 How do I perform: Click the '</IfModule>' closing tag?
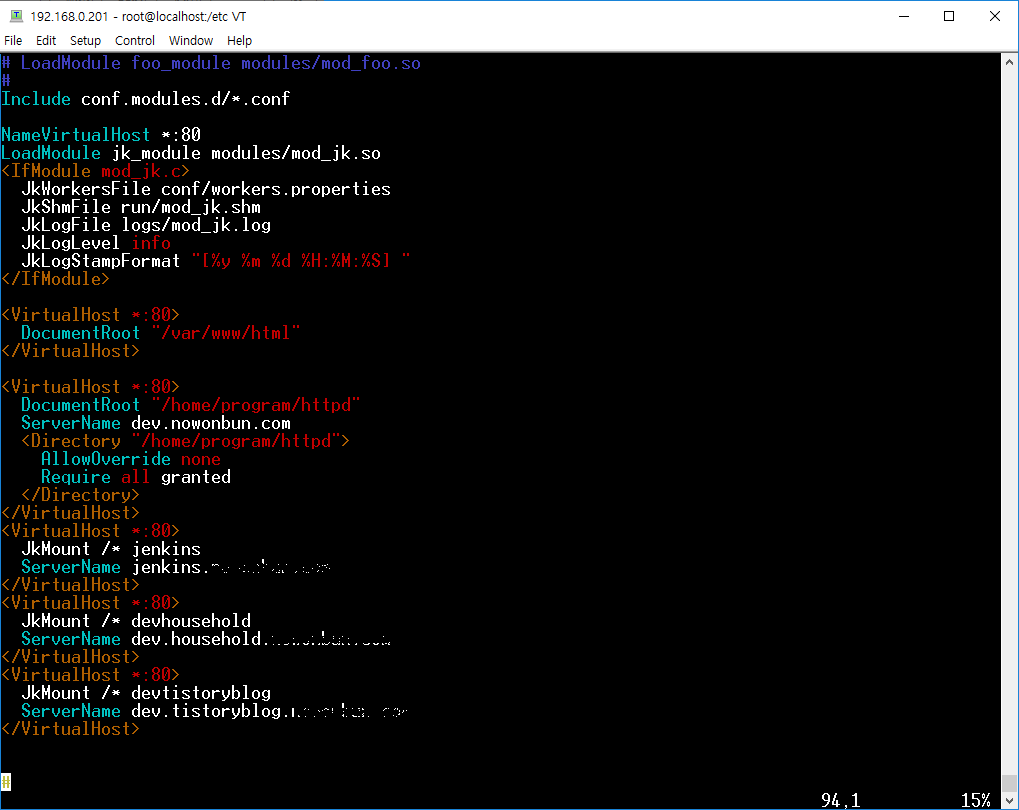[55, 279]
